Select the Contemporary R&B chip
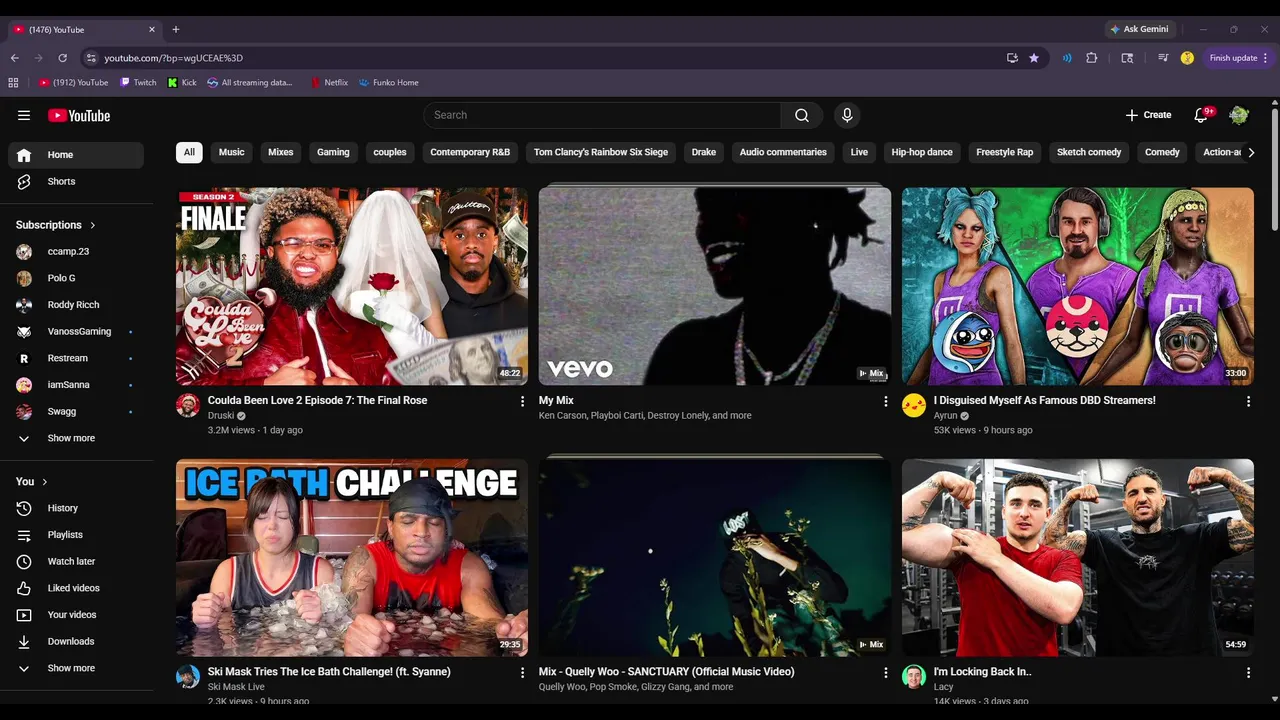The image size is (1280, 720). (x=470, y=152)
